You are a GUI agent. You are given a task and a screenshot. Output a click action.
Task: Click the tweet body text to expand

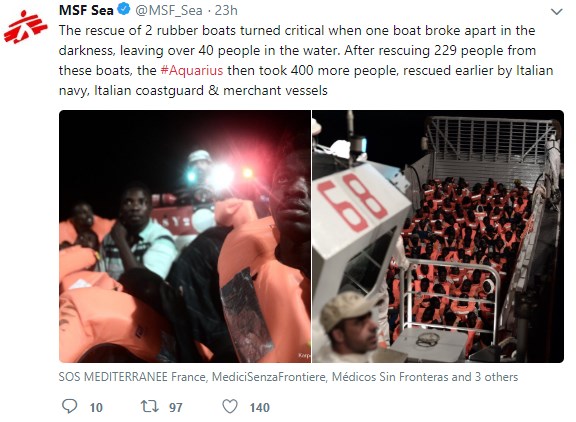tap(306, 60)
